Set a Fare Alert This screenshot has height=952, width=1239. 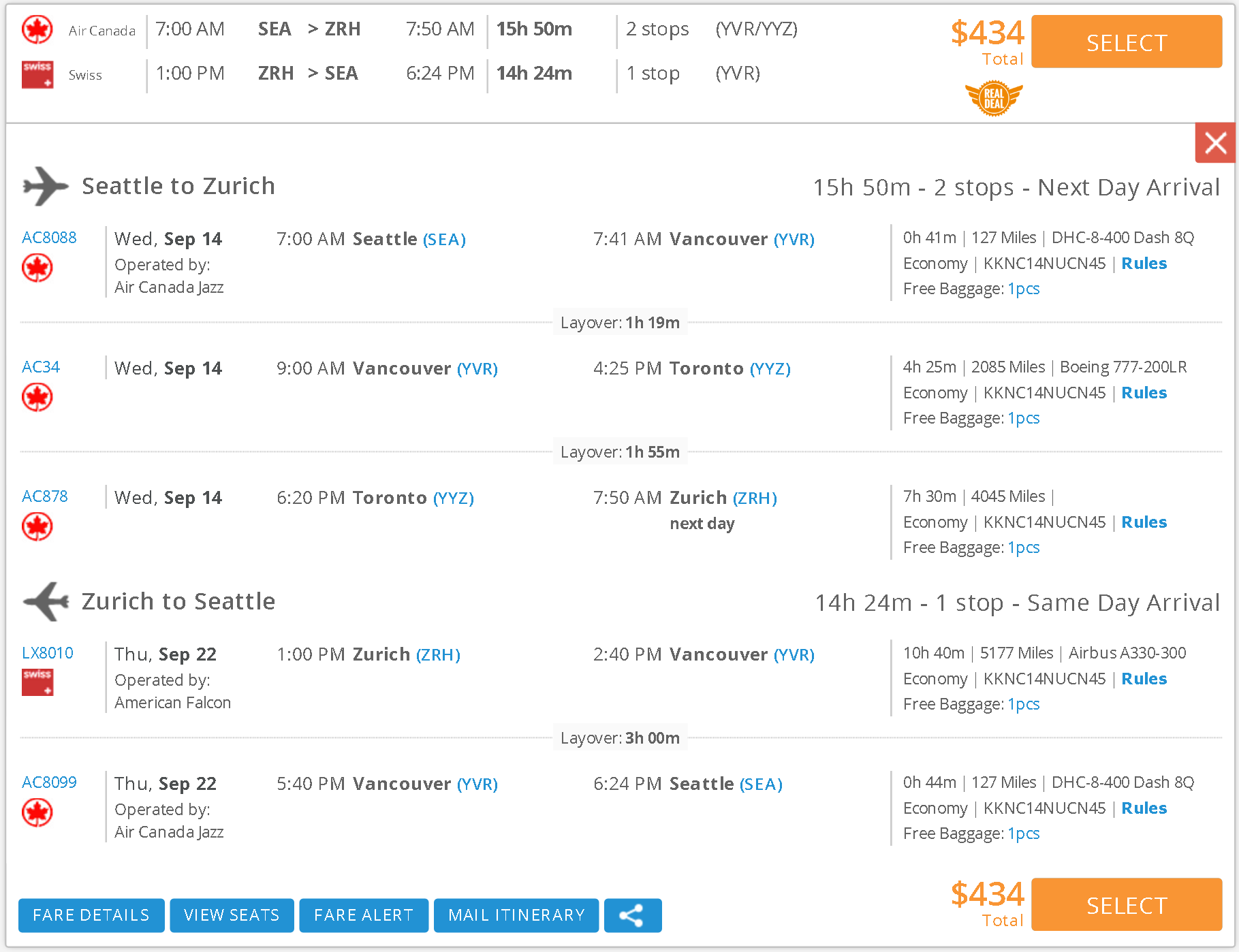364,915
